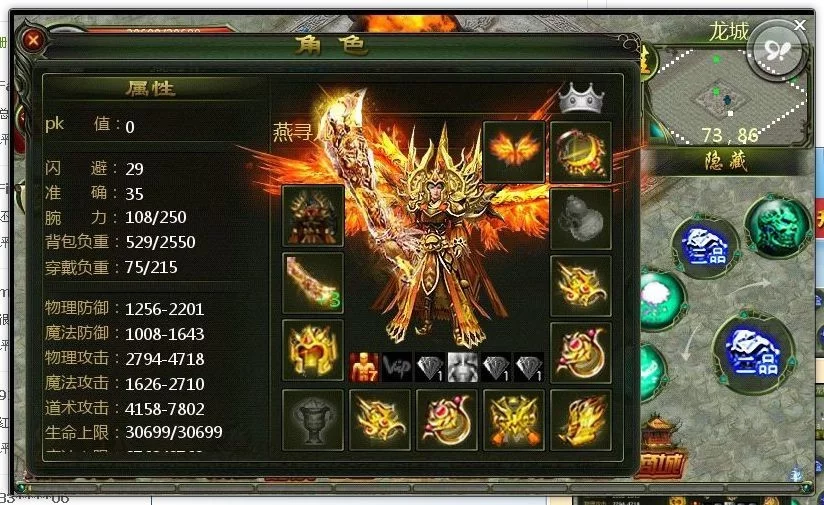Click the grey face mask icon

point(463,367)
